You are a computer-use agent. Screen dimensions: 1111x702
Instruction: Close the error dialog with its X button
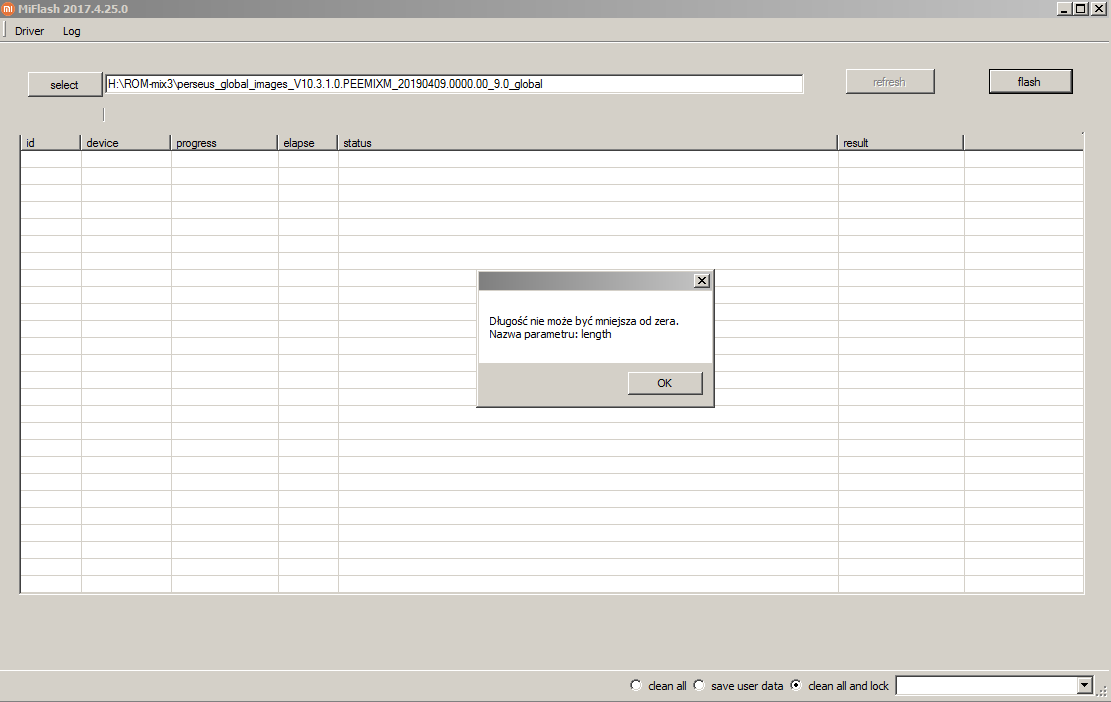pyautogui.click(x=702, y=281)
